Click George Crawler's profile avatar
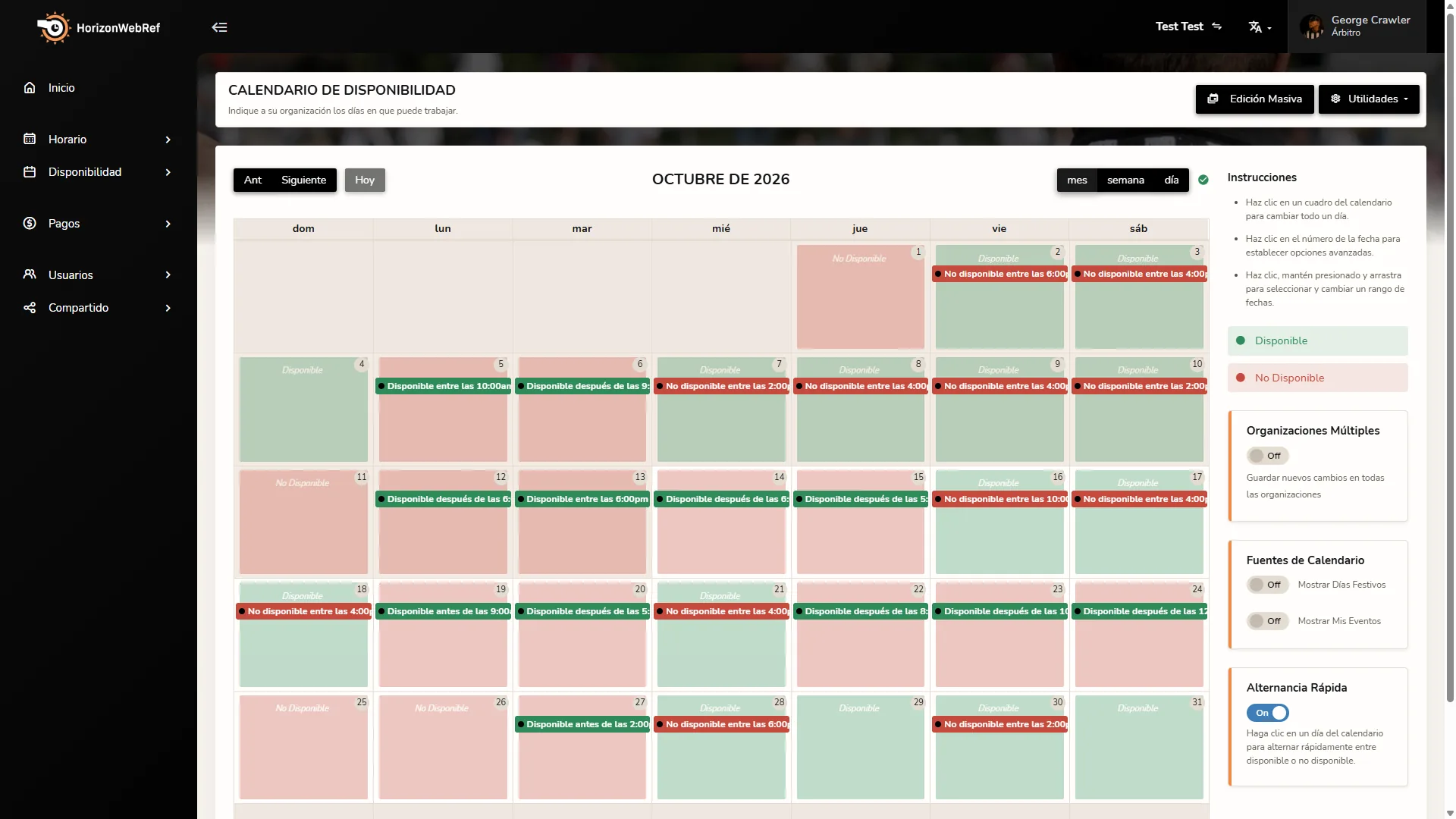1456x819 pixels. click(1311, 27)
